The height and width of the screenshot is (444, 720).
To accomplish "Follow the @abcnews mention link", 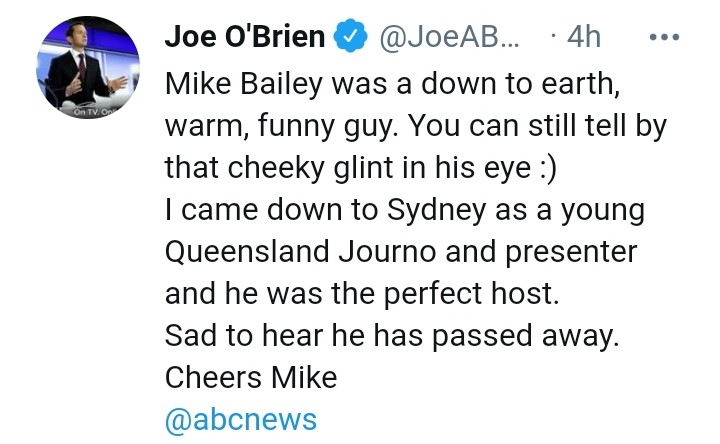I will (x=240, y=418).
